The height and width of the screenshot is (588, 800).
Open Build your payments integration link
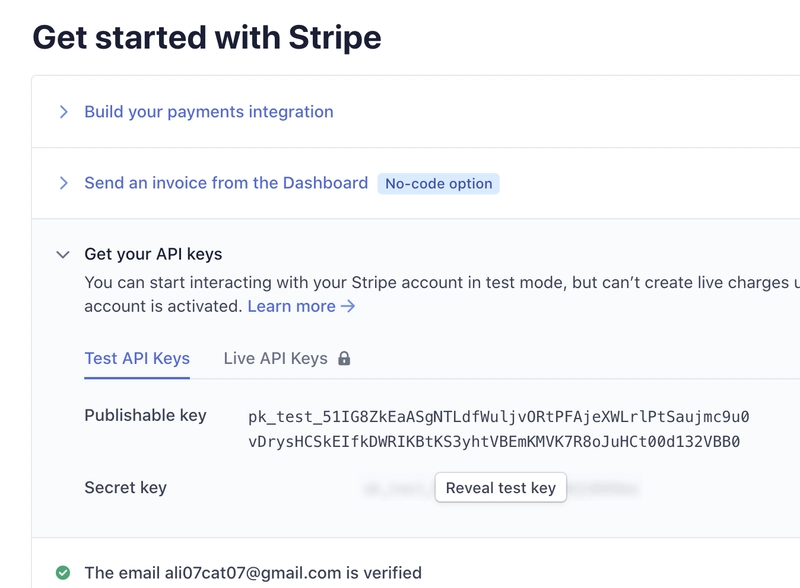click(209, 112)
